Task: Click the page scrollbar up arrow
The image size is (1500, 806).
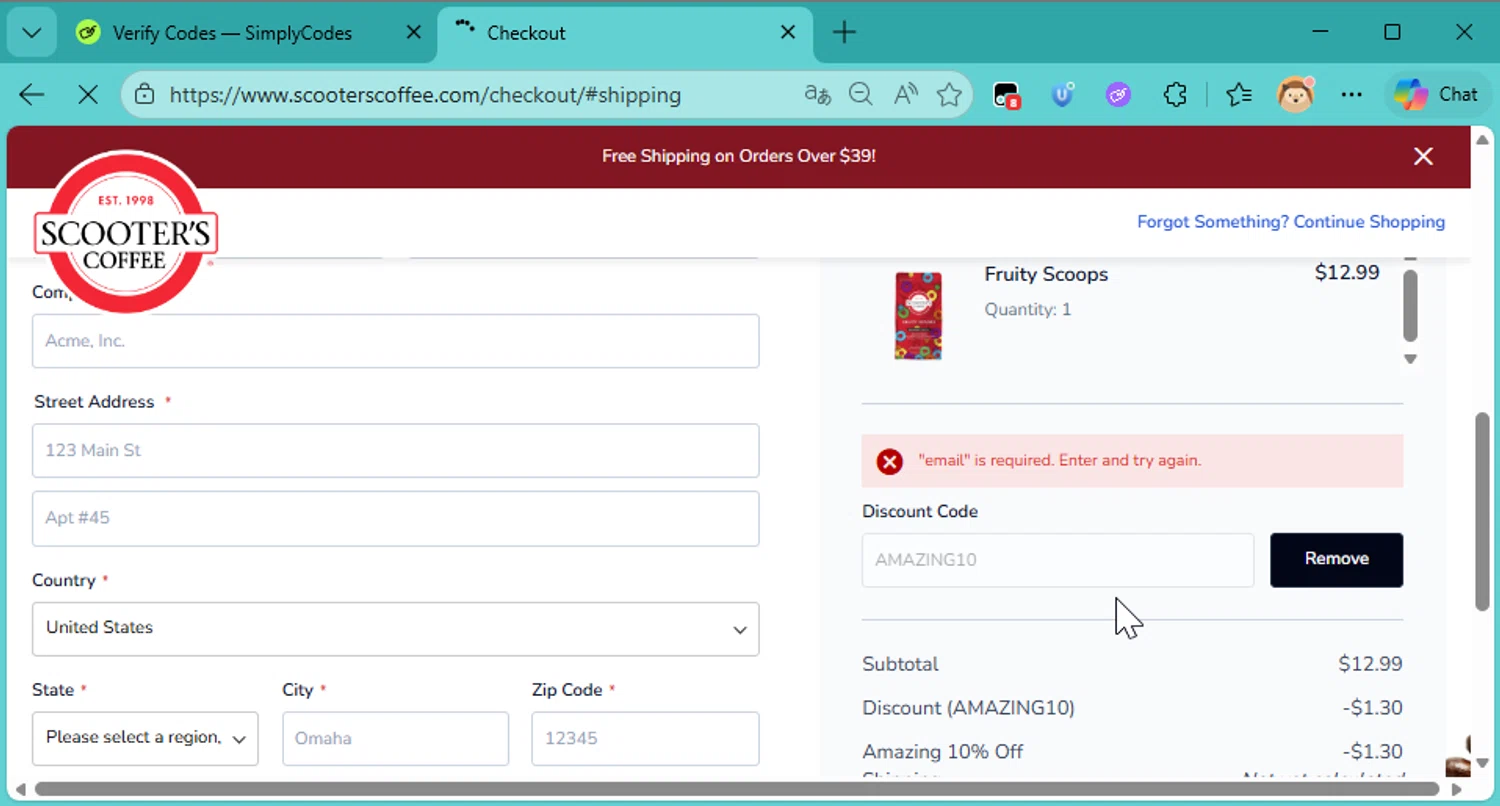Action: pos(1482,140)
